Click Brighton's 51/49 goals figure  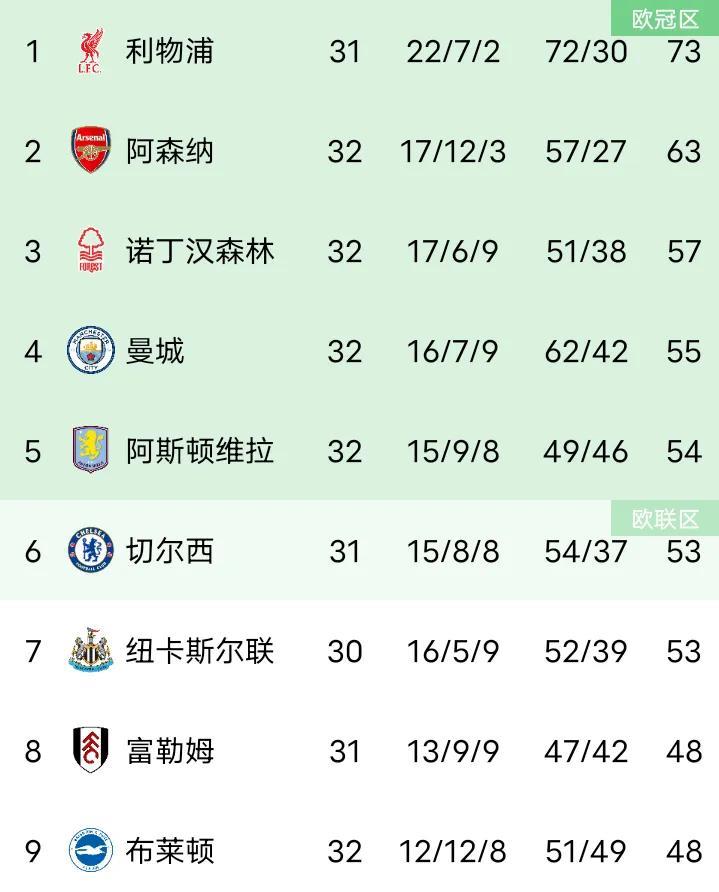(586, 852)
